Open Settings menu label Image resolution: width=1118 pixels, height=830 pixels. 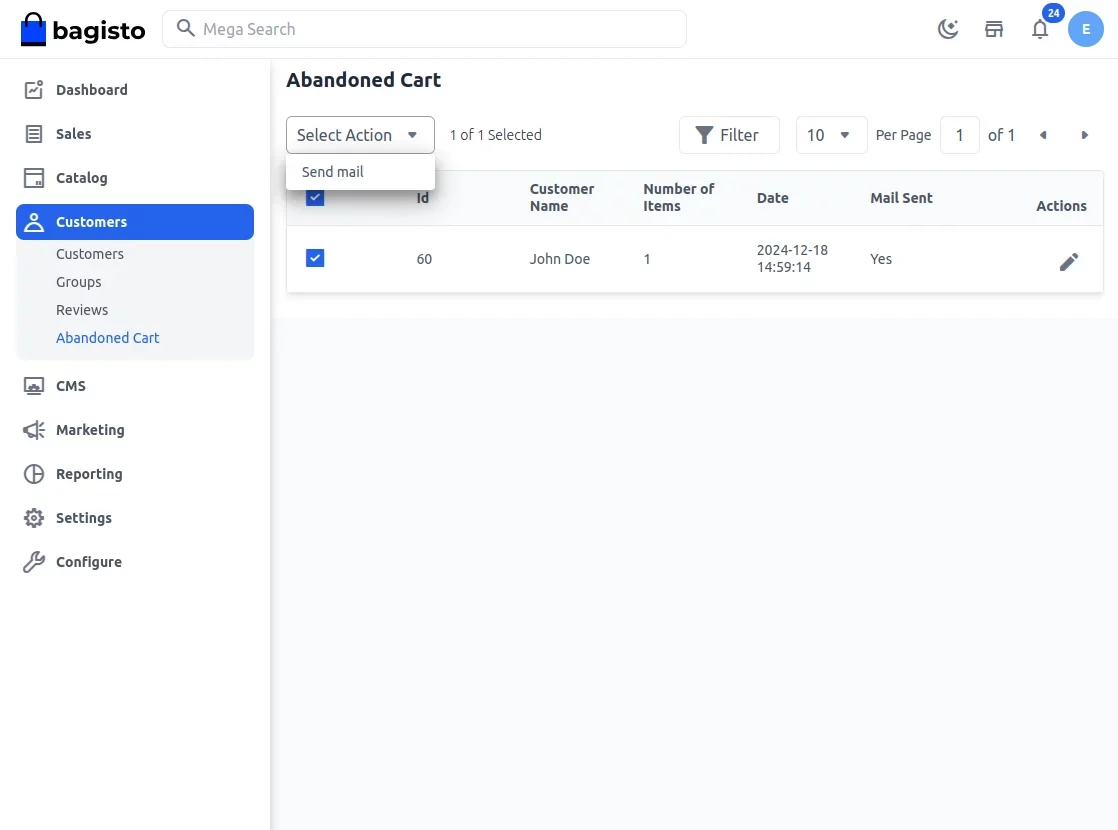[x=83, y=518]
